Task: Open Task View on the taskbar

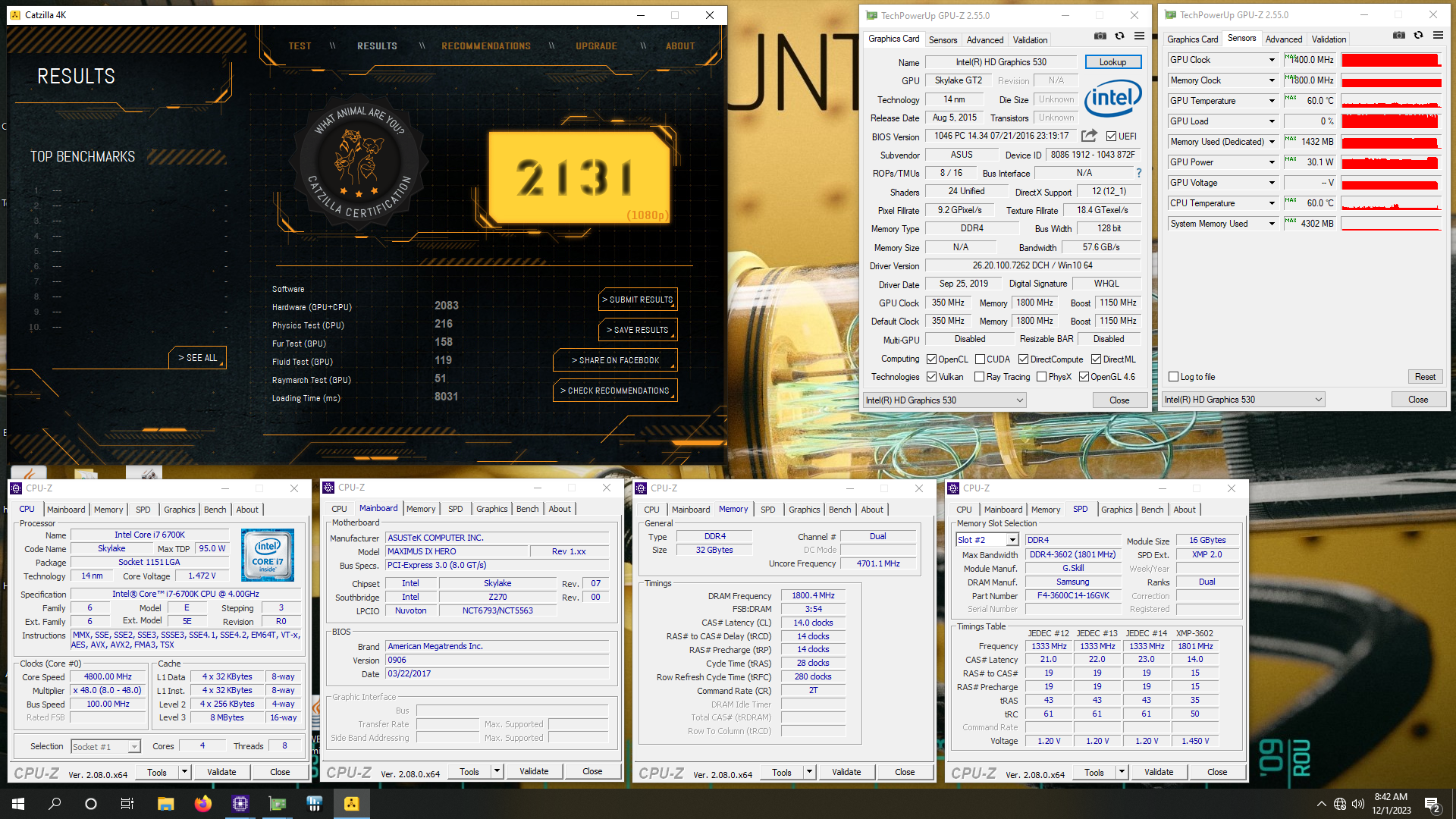Action: point(127,804)
